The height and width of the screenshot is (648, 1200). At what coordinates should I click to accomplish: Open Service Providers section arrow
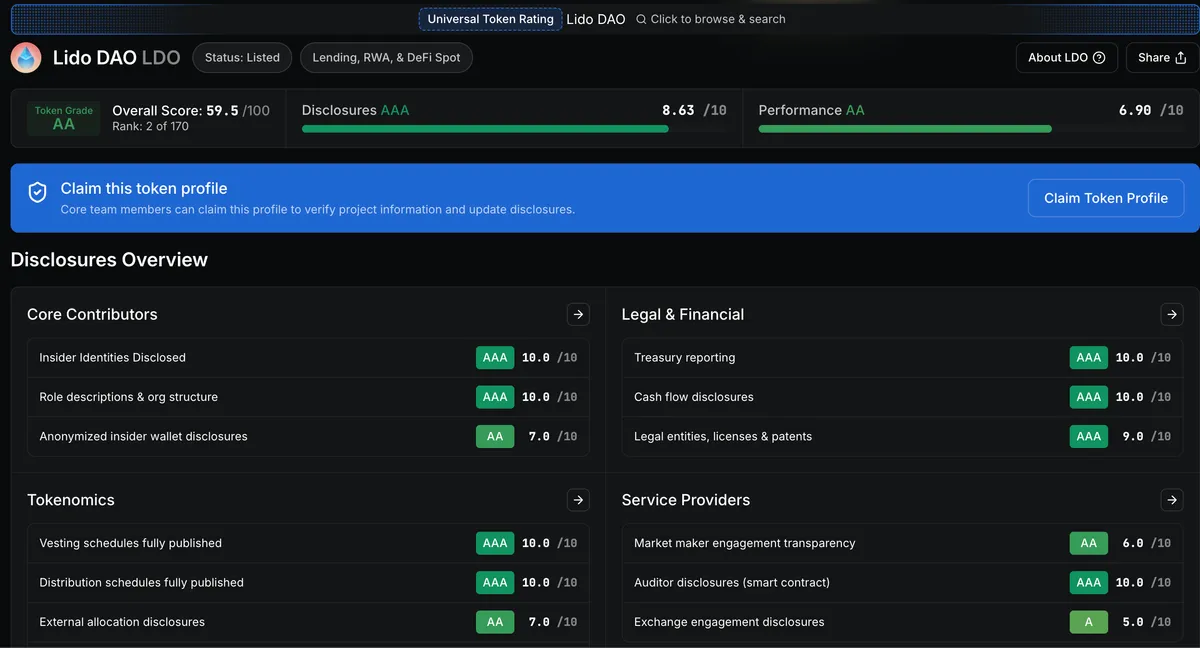[x=1172, y=500]
